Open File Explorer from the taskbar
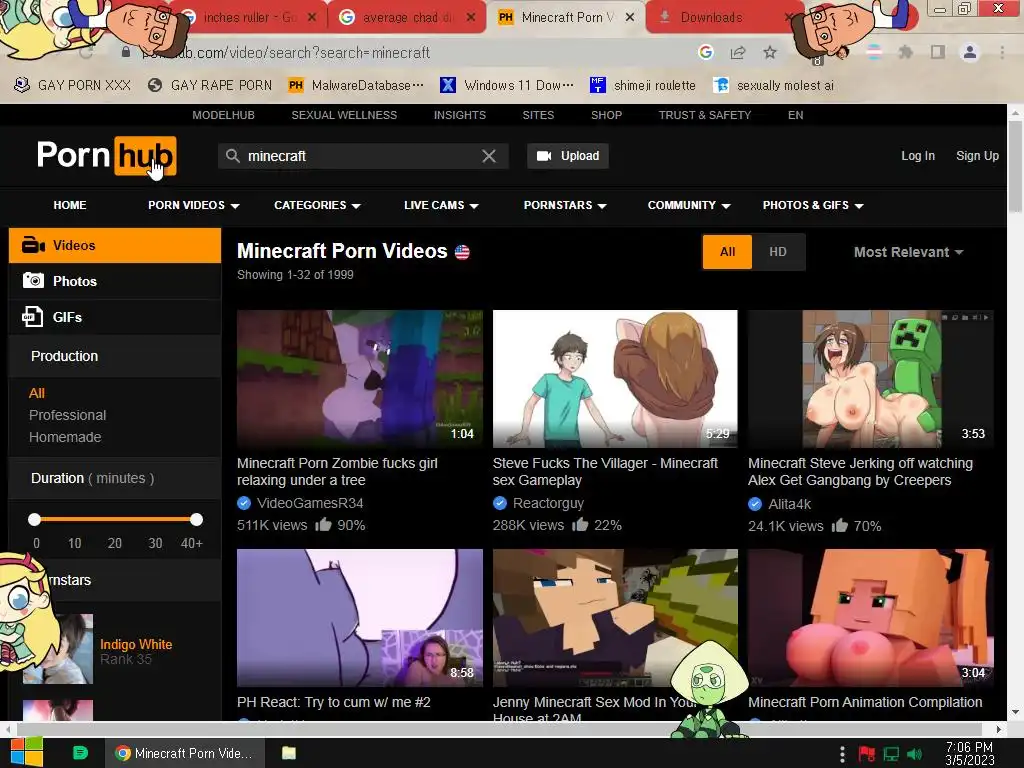 pos(289,753)
